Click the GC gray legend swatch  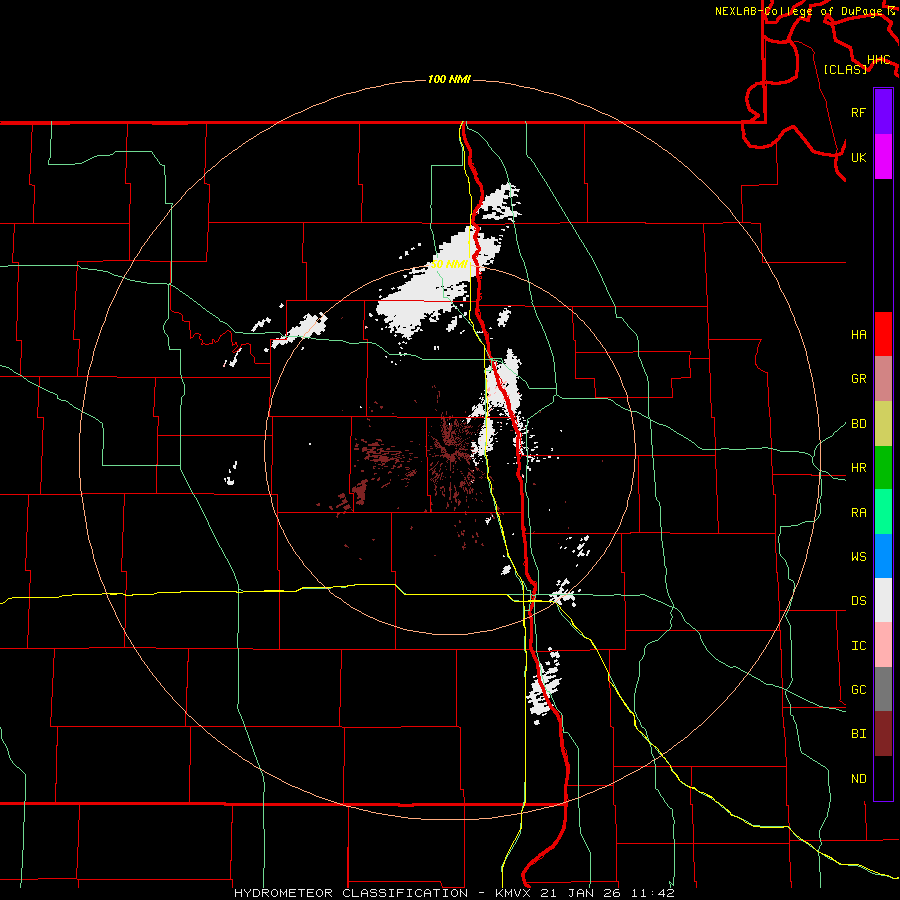(883, 689)
